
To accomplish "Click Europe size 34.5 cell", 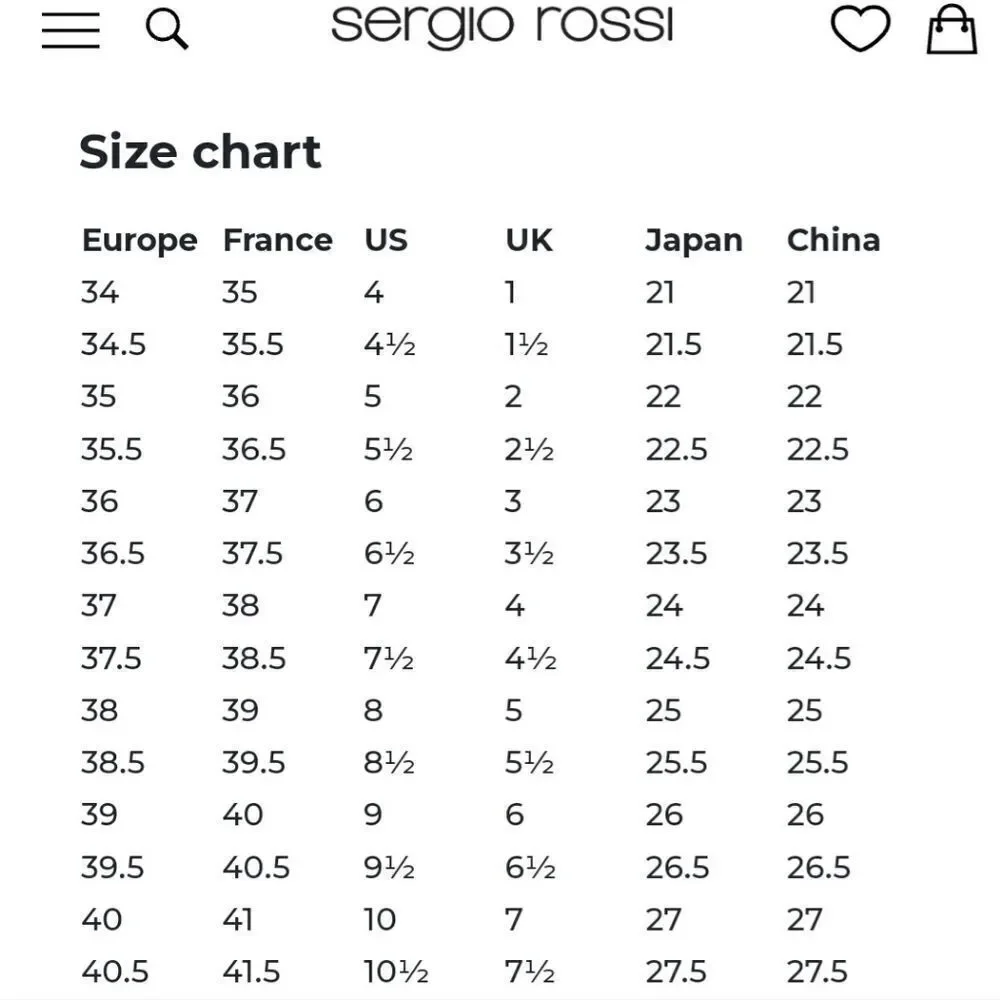I will (x=114, y=344).
